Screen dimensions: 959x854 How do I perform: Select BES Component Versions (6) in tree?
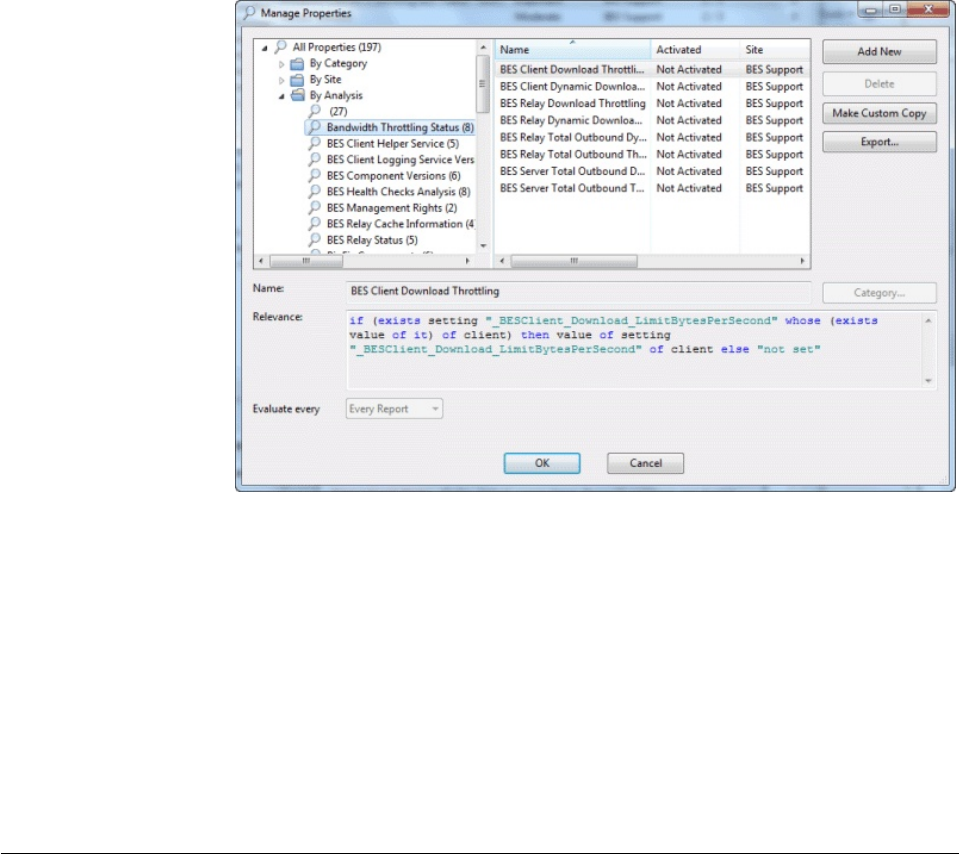click(x=393, y=176)
